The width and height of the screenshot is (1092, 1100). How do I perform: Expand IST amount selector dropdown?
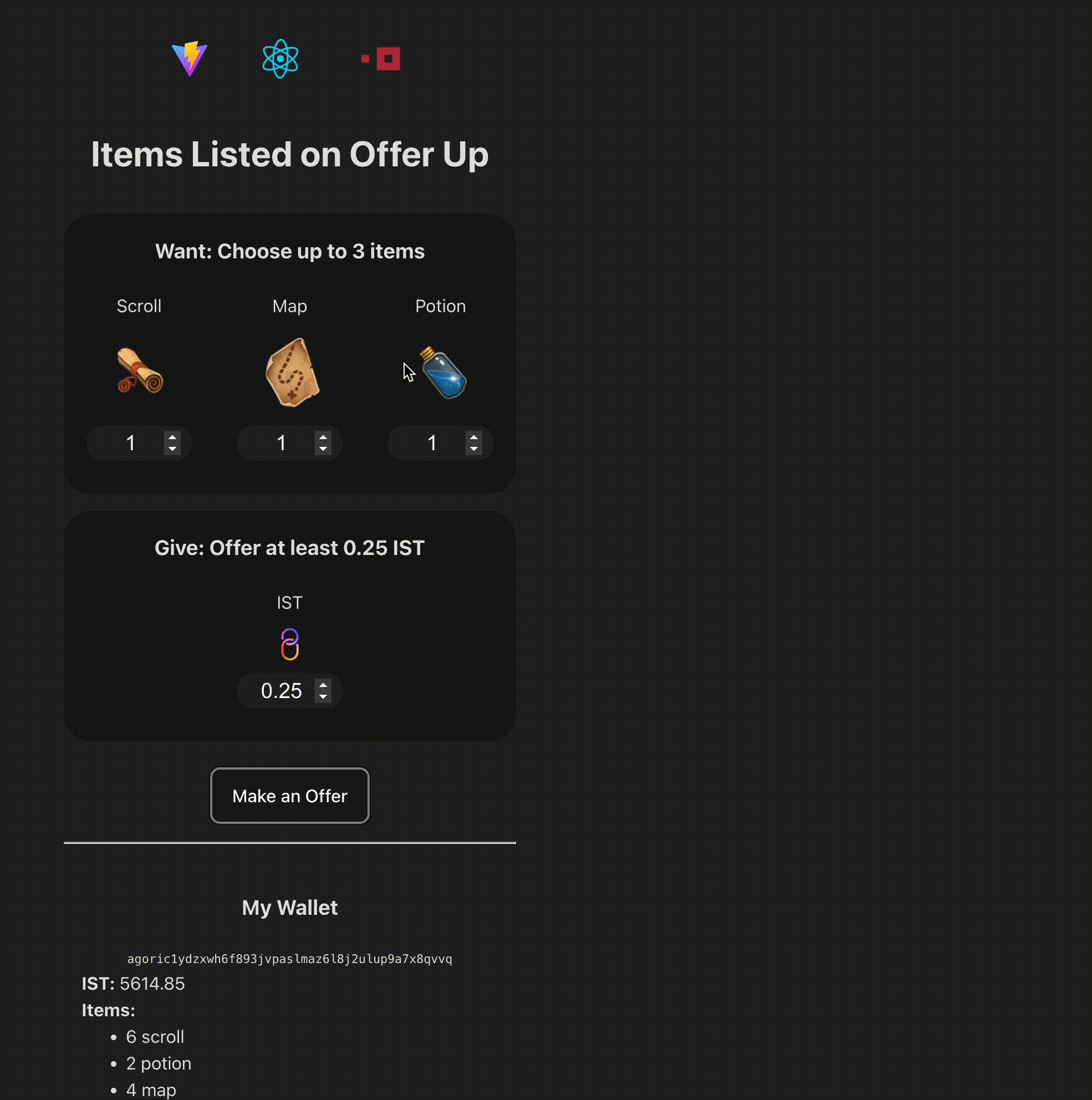324,690
